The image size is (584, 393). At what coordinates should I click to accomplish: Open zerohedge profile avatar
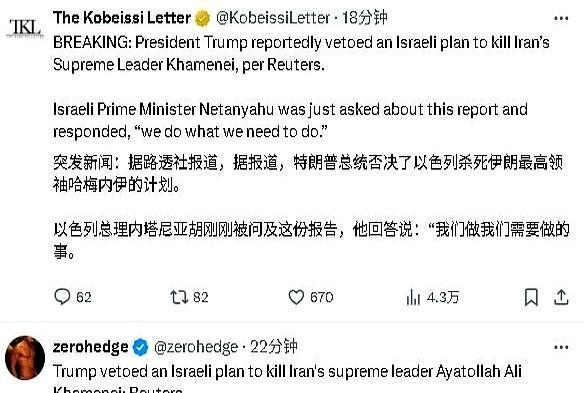tap(25, 358)
